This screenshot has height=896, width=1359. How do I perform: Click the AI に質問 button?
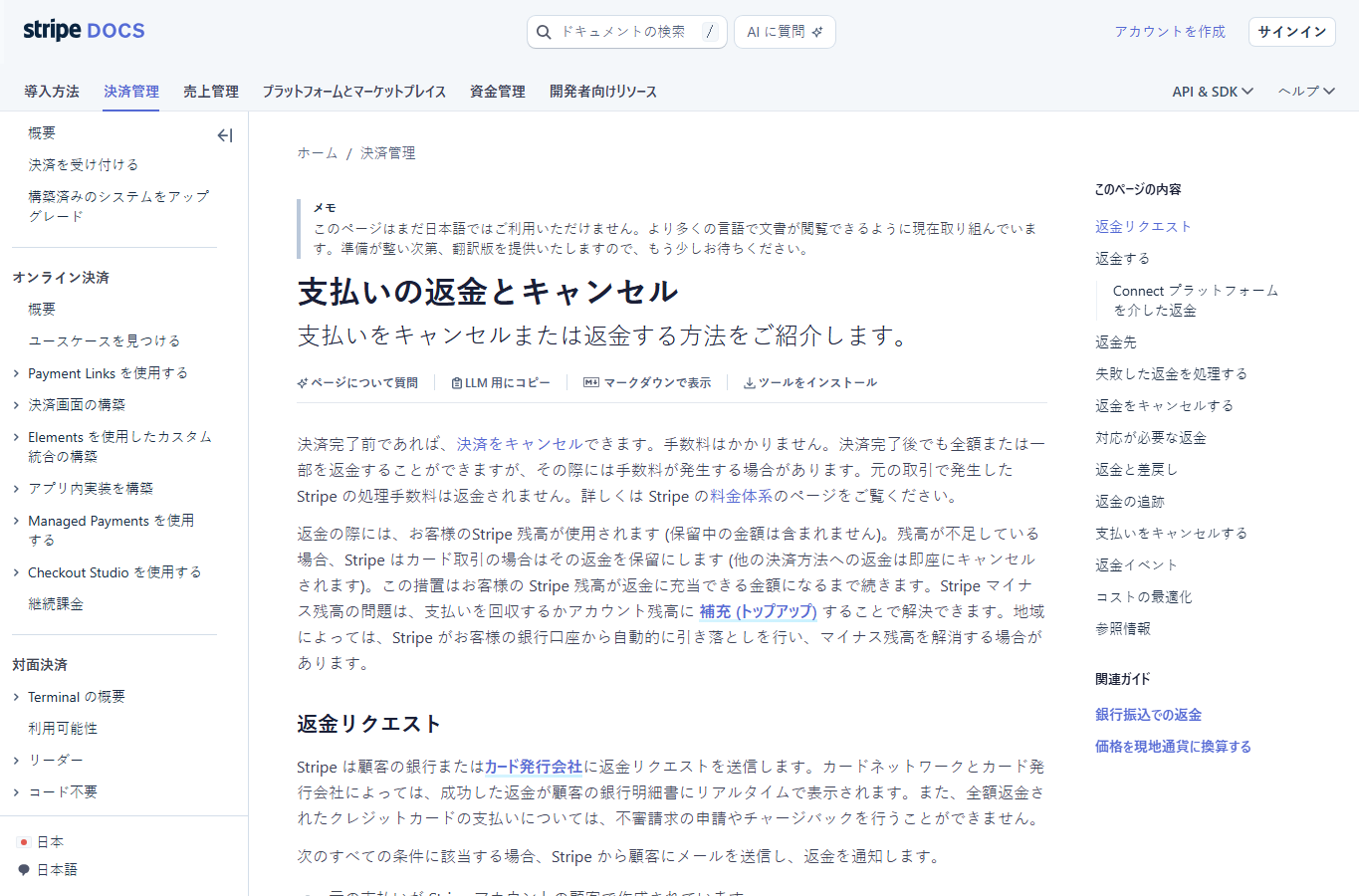[x=785, y=32]
